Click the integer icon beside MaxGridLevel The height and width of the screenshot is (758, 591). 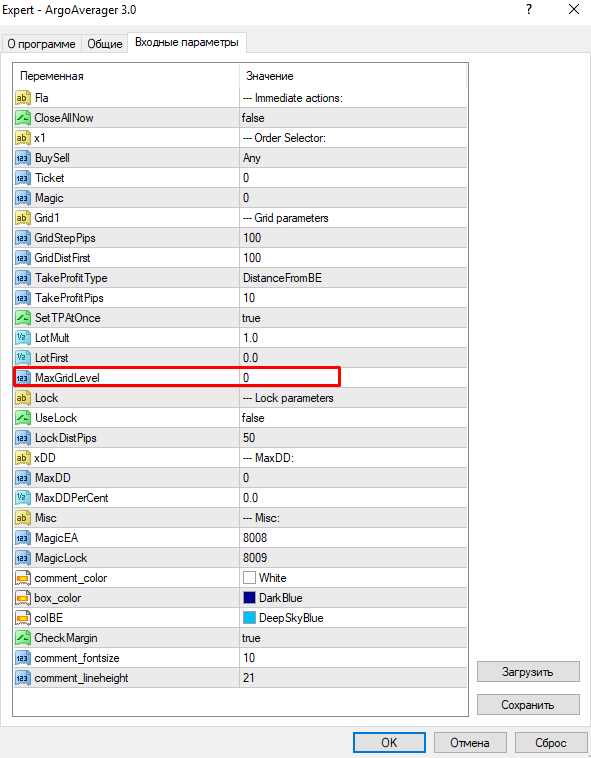pos(22,378)
